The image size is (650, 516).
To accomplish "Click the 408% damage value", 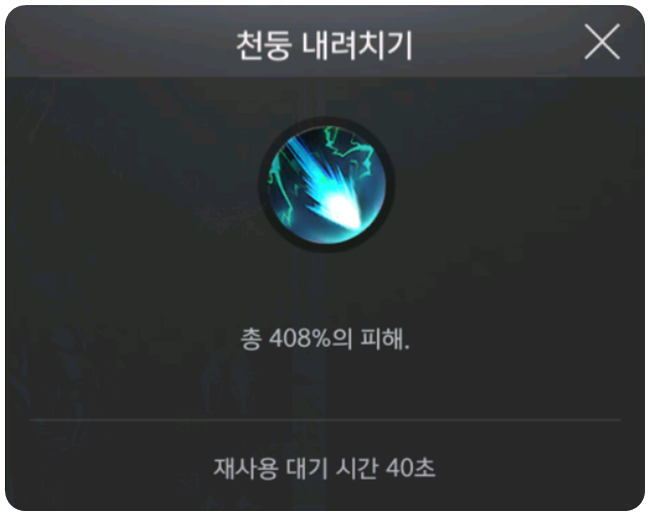I will 300,339.
